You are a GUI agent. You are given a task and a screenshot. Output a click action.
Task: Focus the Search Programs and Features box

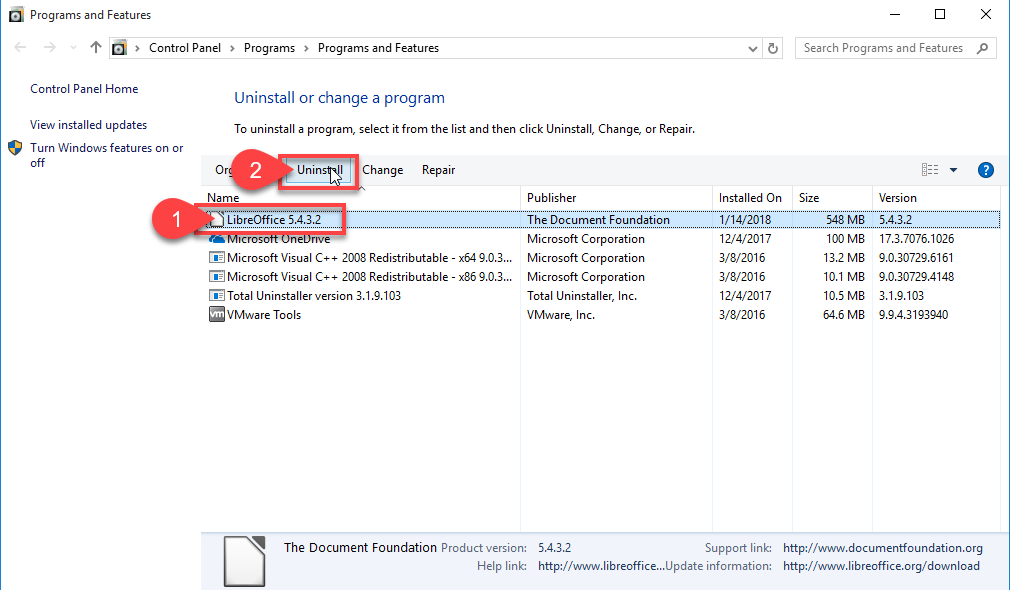click(x=895, y=48)
